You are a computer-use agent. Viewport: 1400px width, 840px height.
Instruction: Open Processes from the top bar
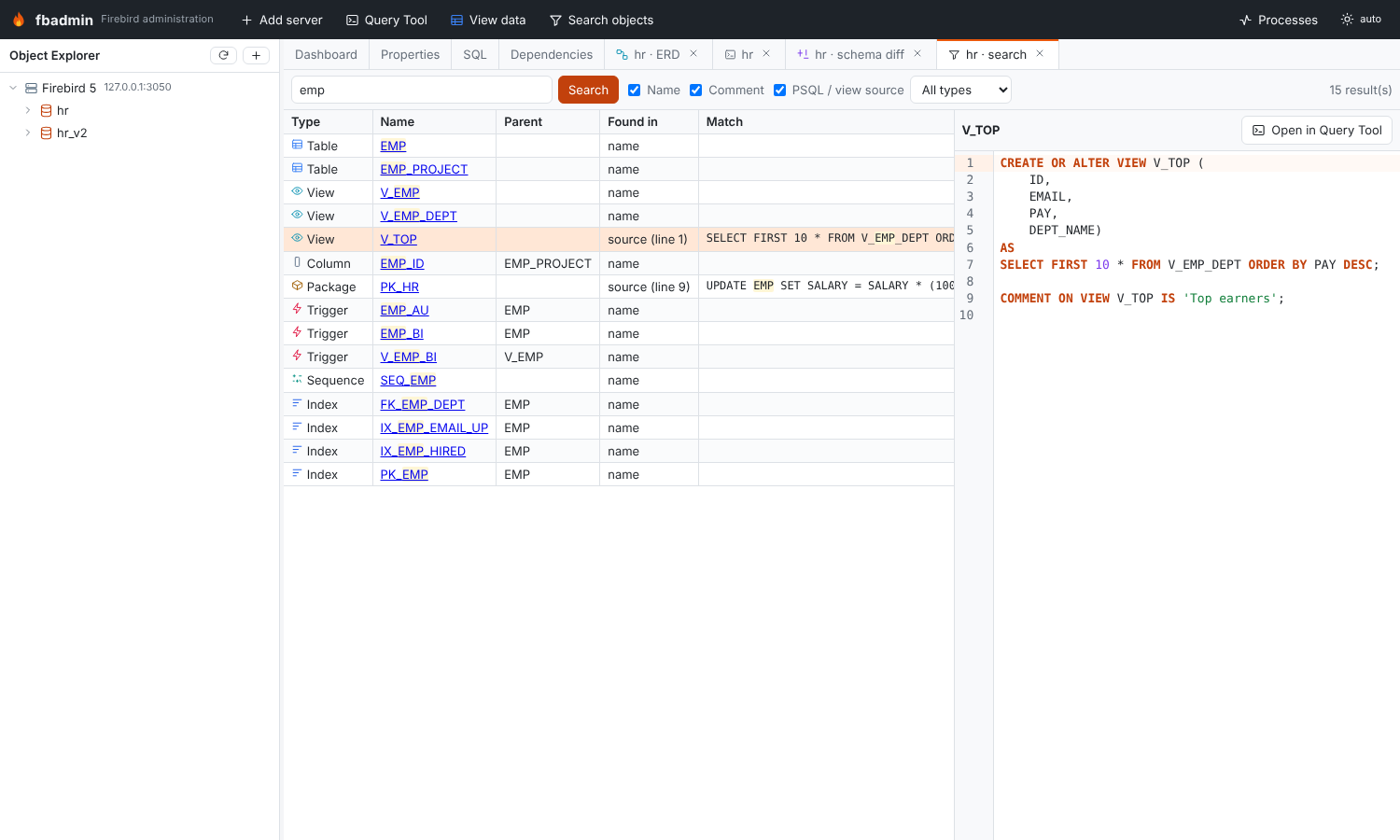[x=1279, y=20]
